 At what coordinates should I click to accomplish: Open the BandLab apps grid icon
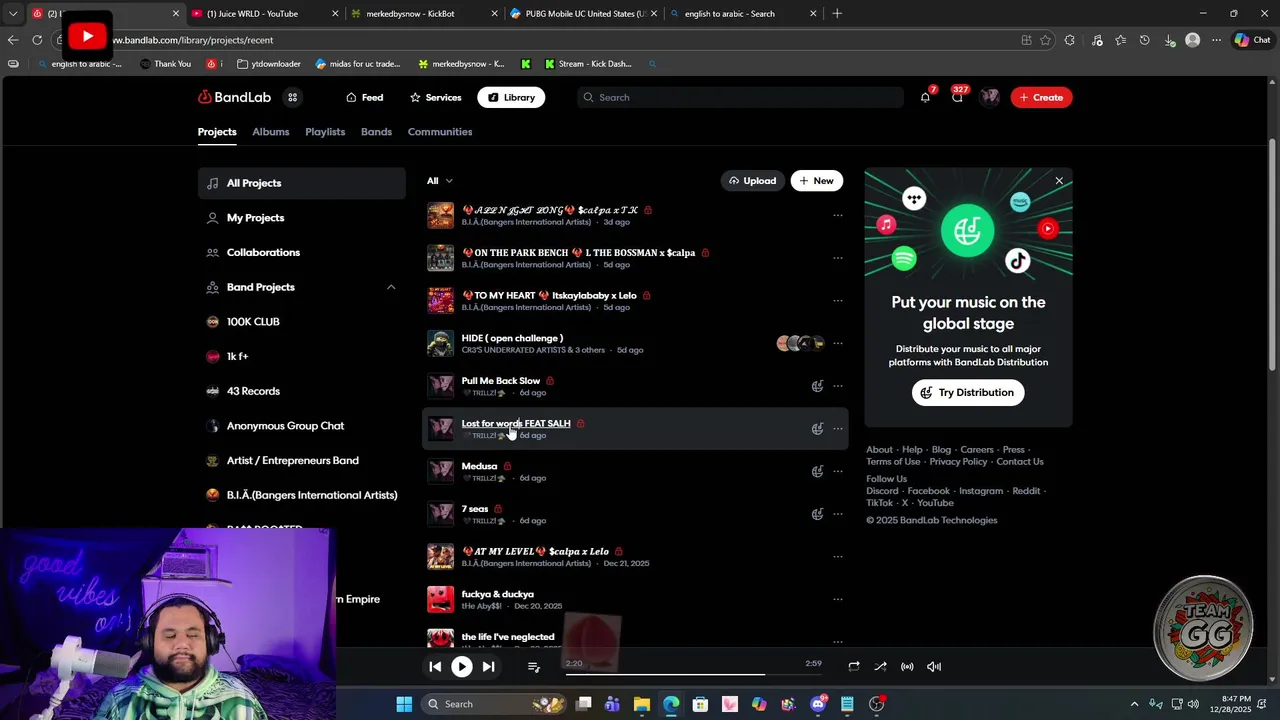pyautogui.click(x=292, y=97)
